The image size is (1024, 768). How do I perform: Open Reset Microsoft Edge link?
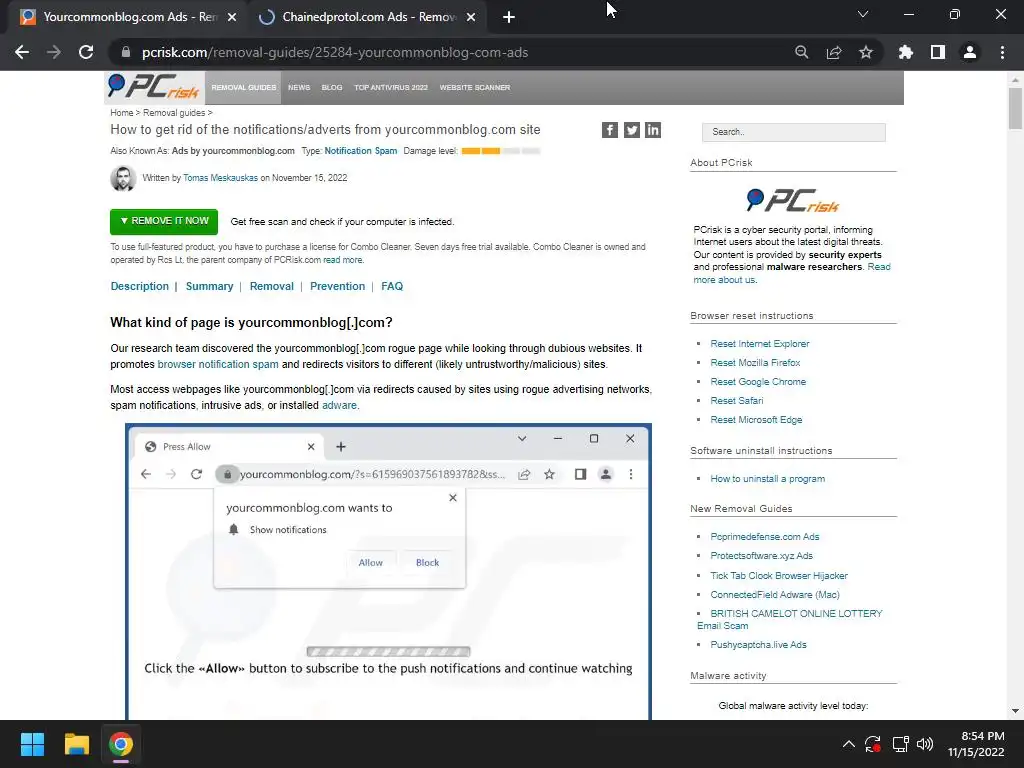click(756, 420)
